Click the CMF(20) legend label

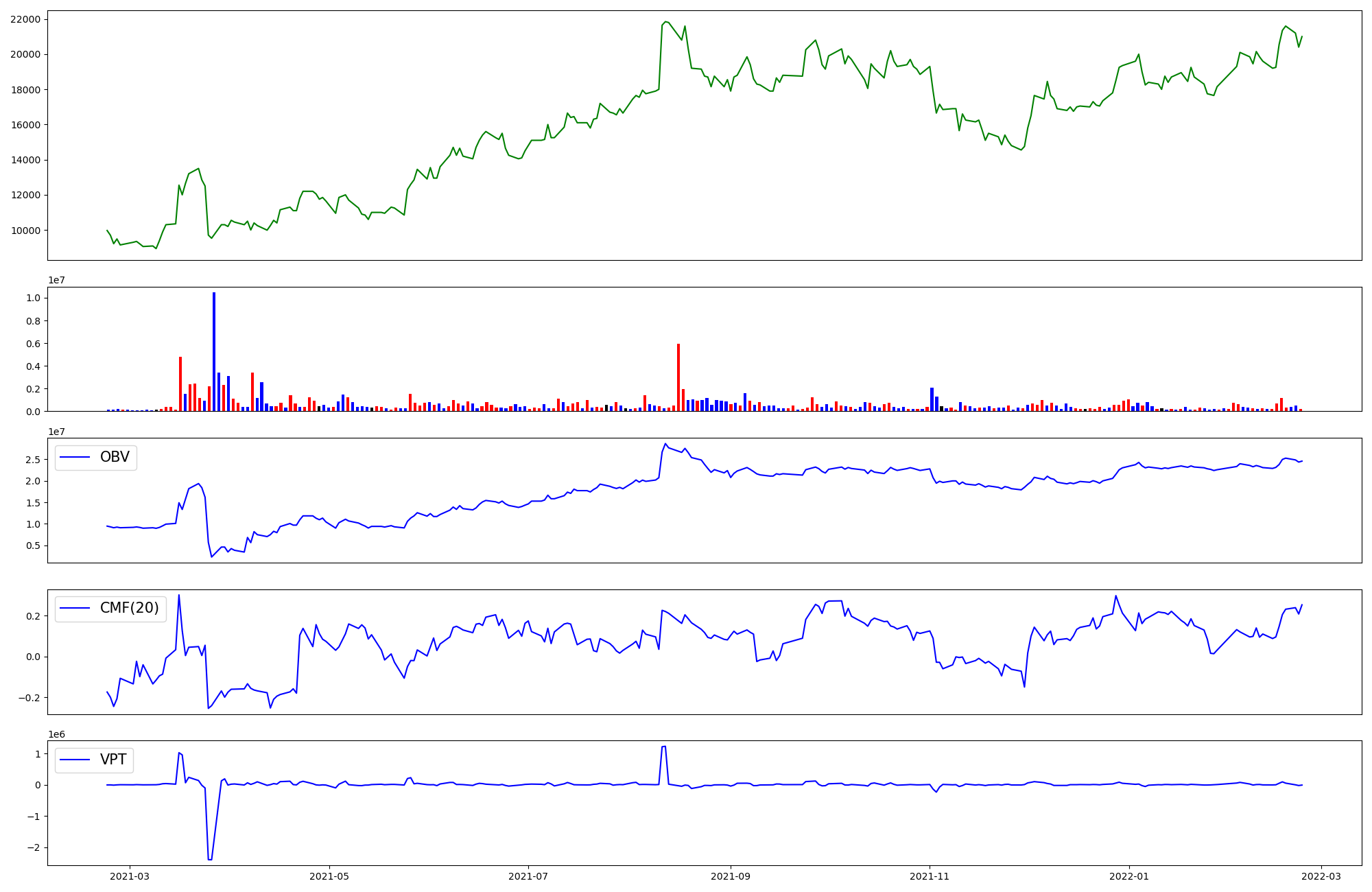click(129, 608)
